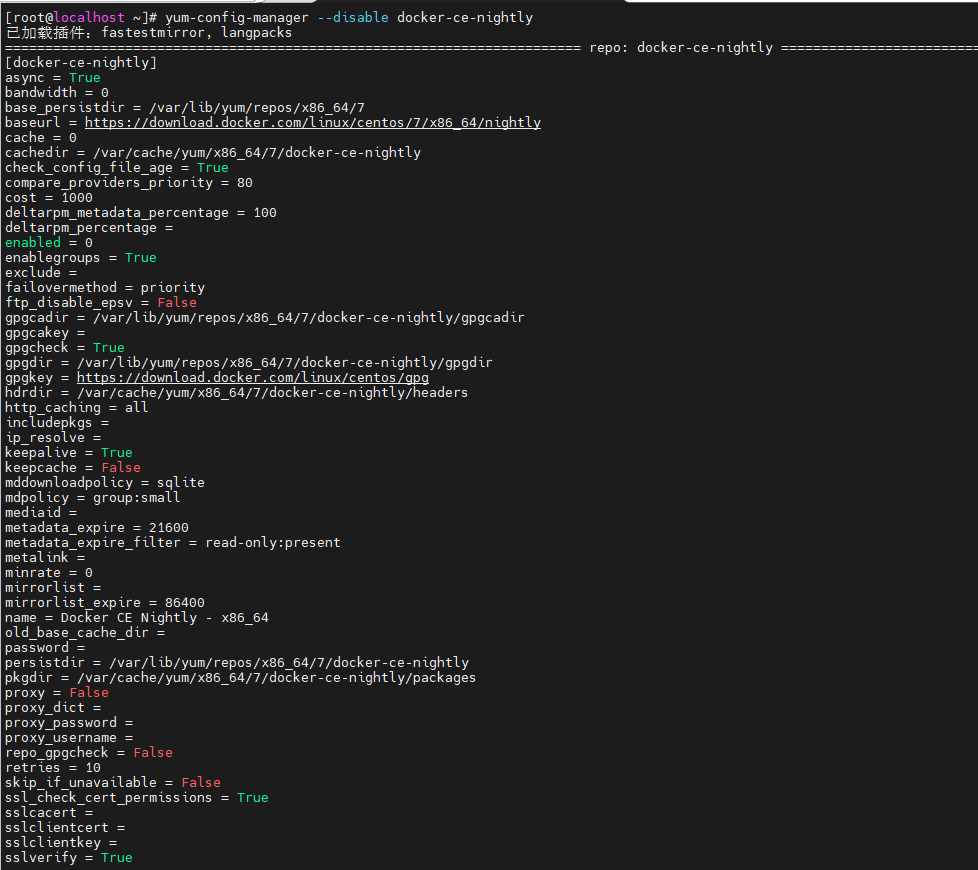Screen dimensions: 978x870
Task: Select the "--disable" option in the command
Action: (352, 18)
